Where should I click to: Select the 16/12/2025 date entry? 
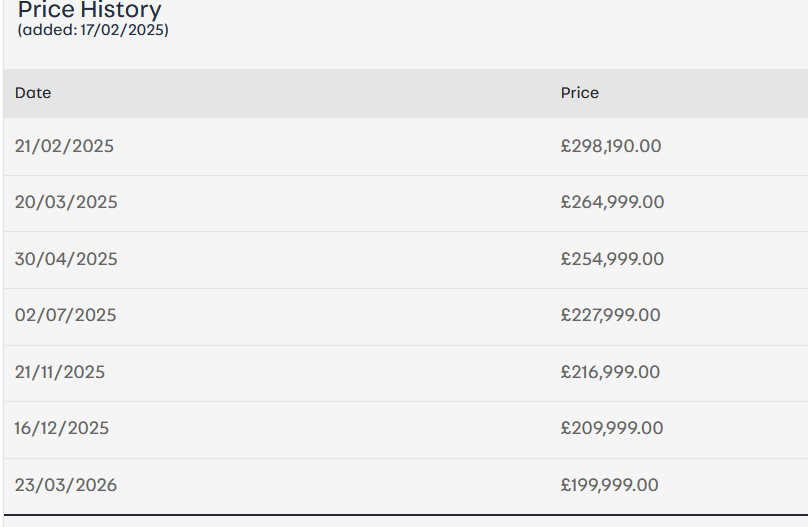coord(62,428)
